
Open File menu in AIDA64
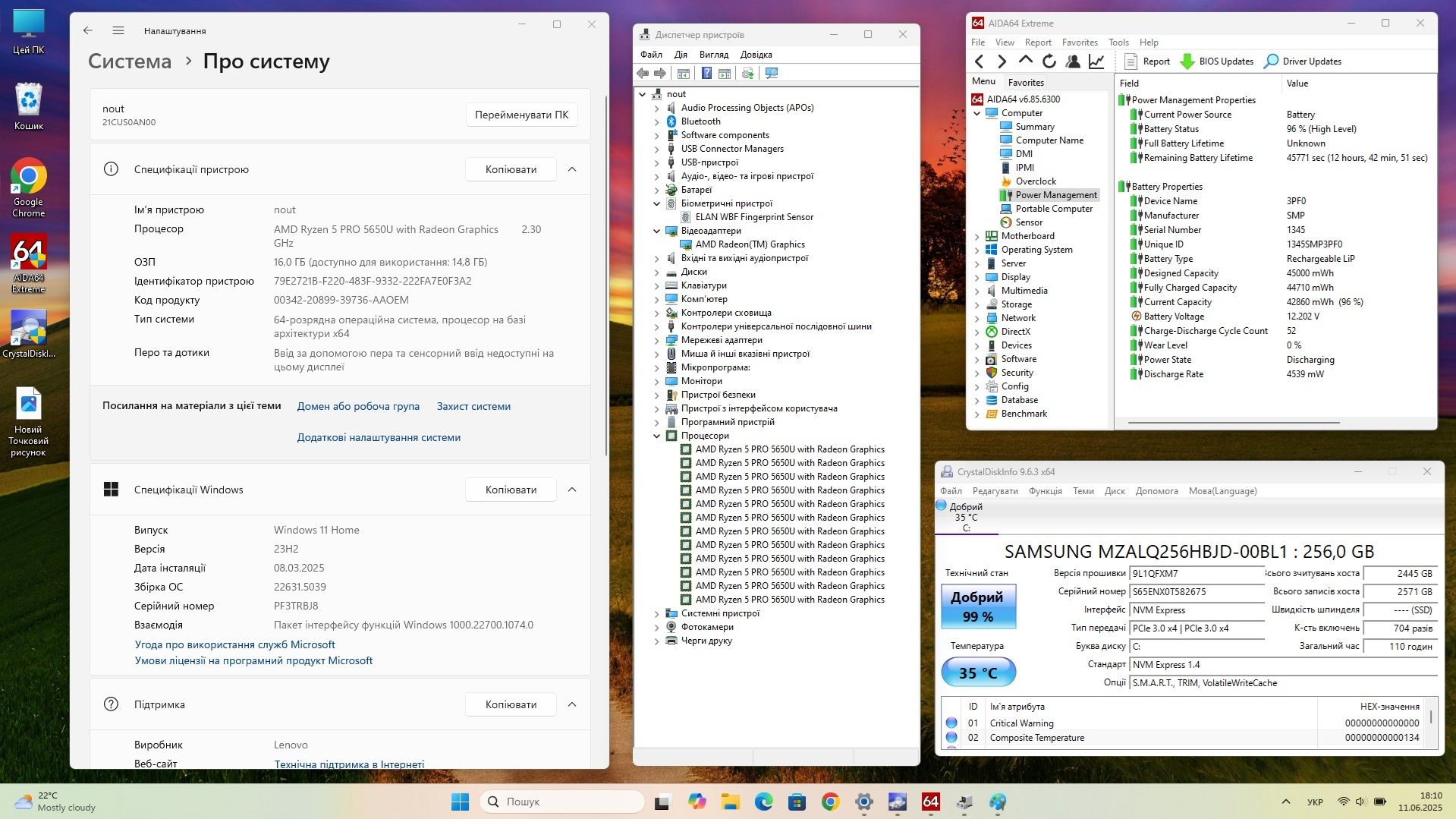978,43
